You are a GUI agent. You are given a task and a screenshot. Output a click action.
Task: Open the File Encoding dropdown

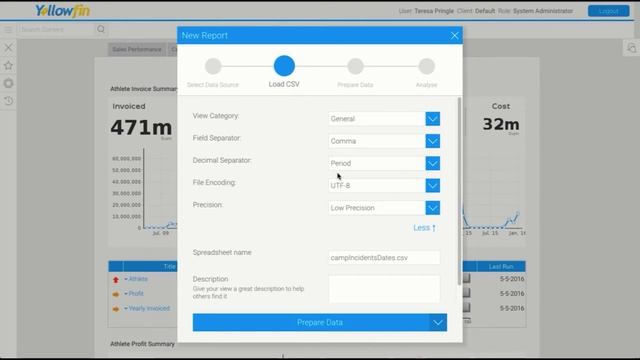[x=433, y=186]
